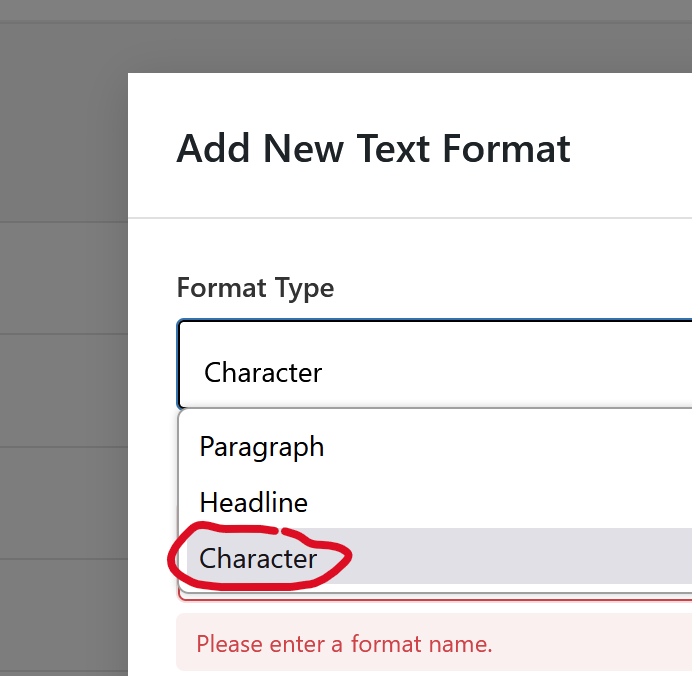Screen dimensions: 692x676
Task: Click the 'Please enter a format name' error
Action: [x=344, y=644]
